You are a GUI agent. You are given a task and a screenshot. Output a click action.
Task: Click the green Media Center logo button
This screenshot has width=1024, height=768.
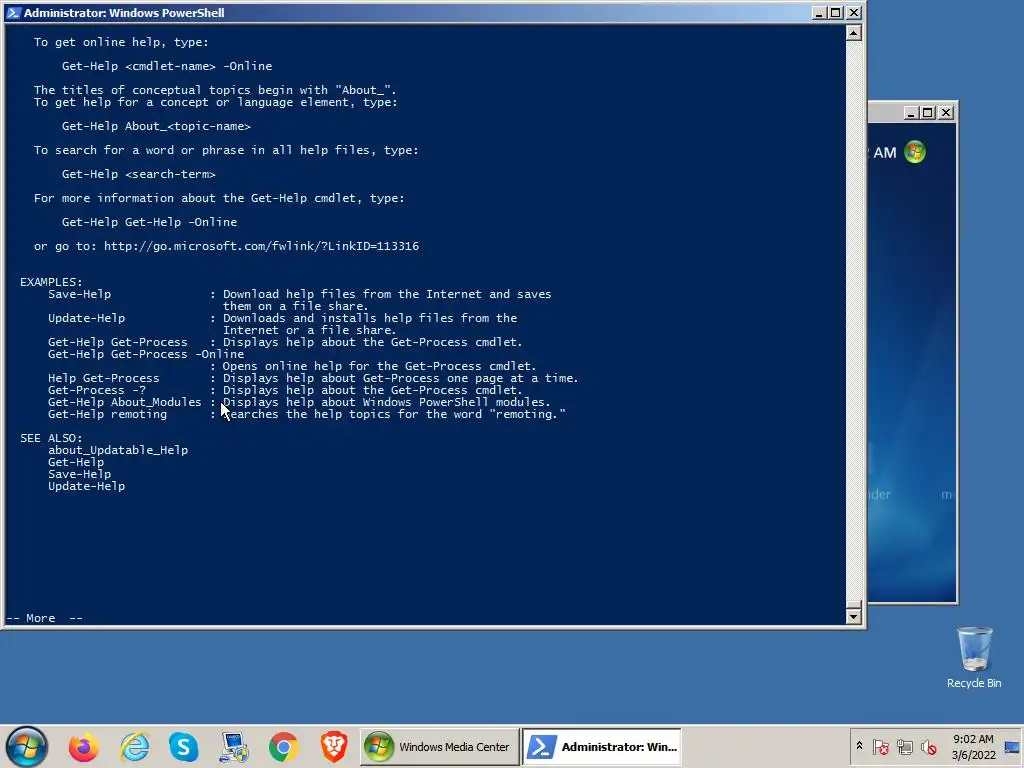(x=915, y=152)
